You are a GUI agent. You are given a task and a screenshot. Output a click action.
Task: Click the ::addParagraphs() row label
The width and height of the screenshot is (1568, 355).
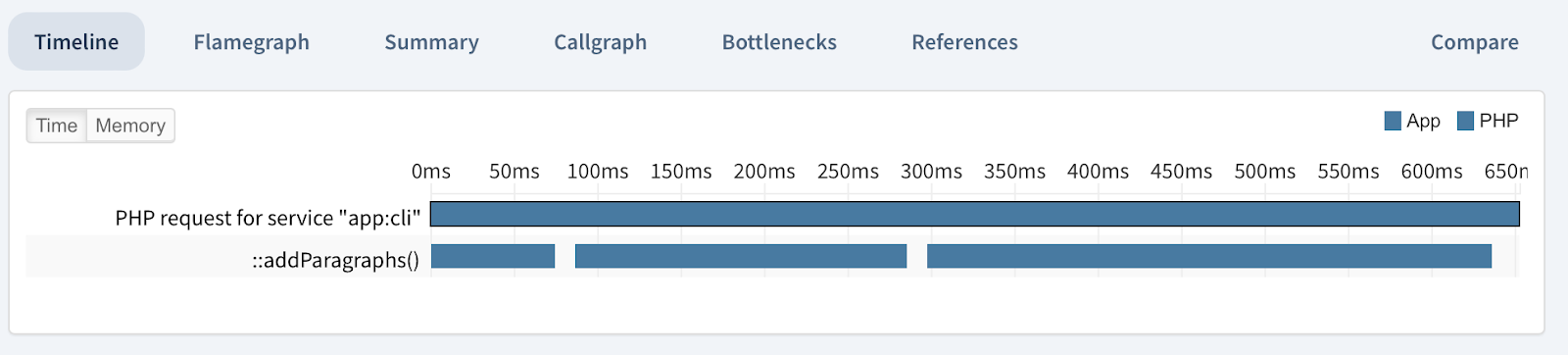[335, 260]
